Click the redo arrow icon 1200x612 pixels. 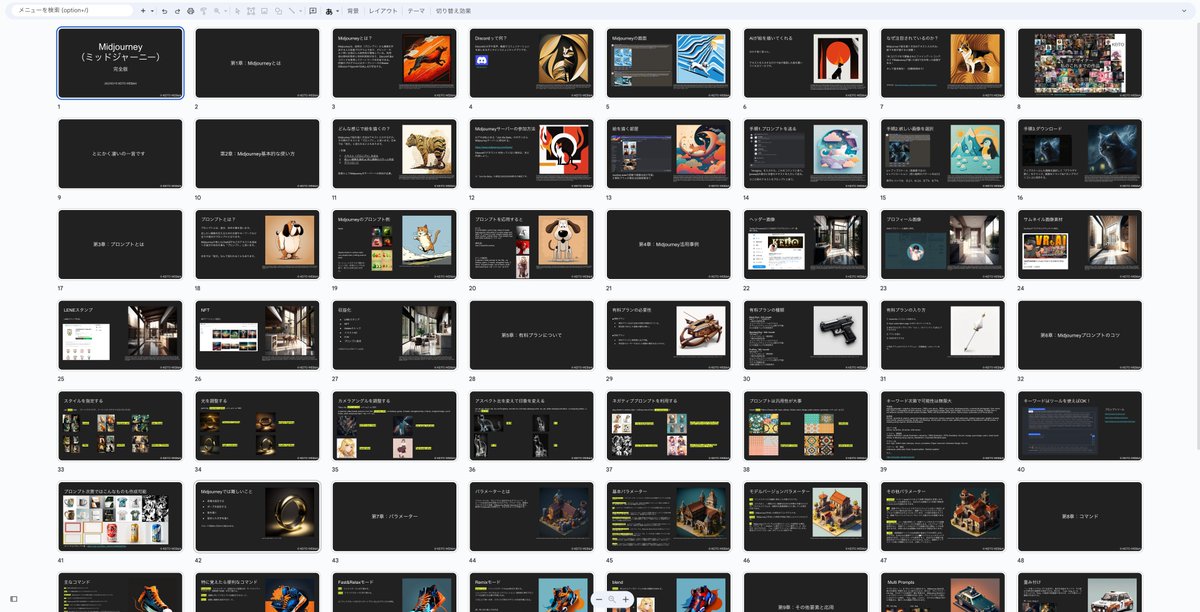pyautogui.click(x=177, y=10)
